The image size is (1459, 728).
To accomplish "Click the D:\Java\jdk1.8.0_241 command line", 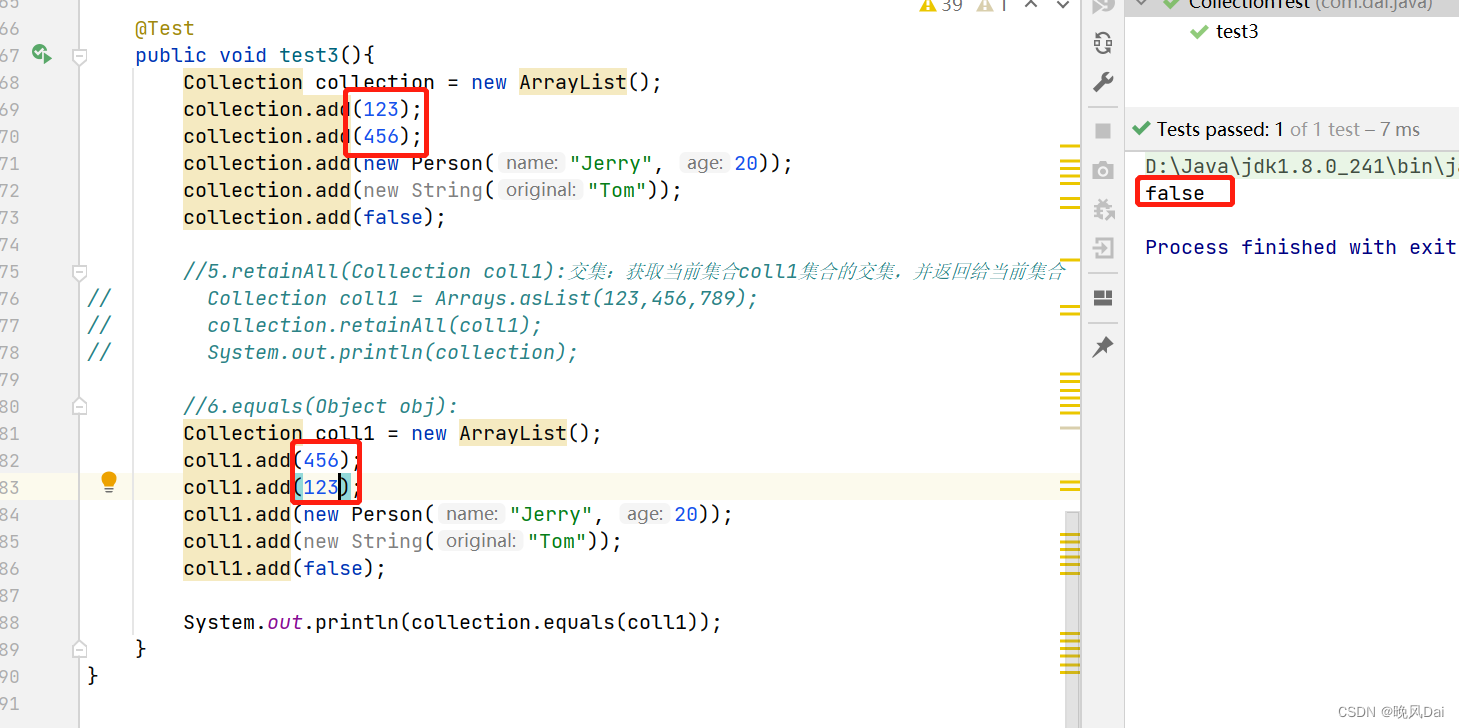I will (1302, 166).
